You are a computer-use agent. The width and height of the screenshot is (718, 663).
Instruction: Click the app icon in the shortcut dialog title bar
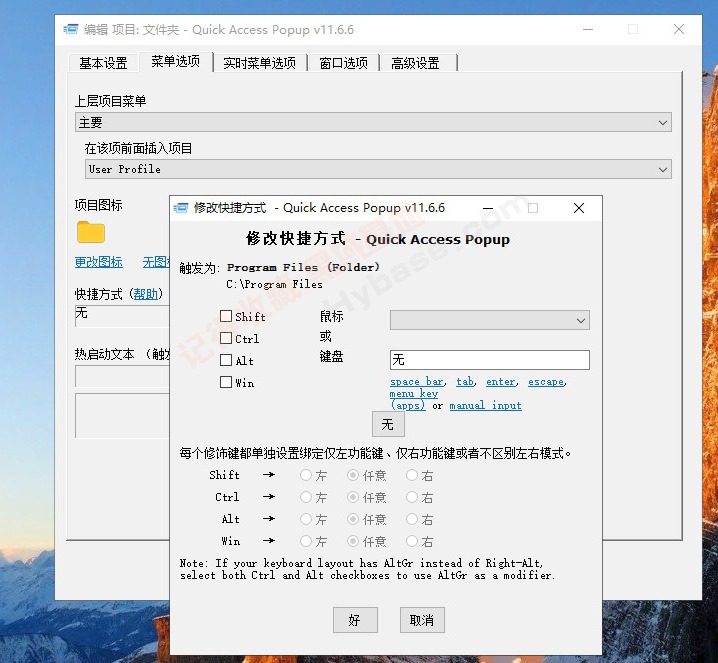181,208
